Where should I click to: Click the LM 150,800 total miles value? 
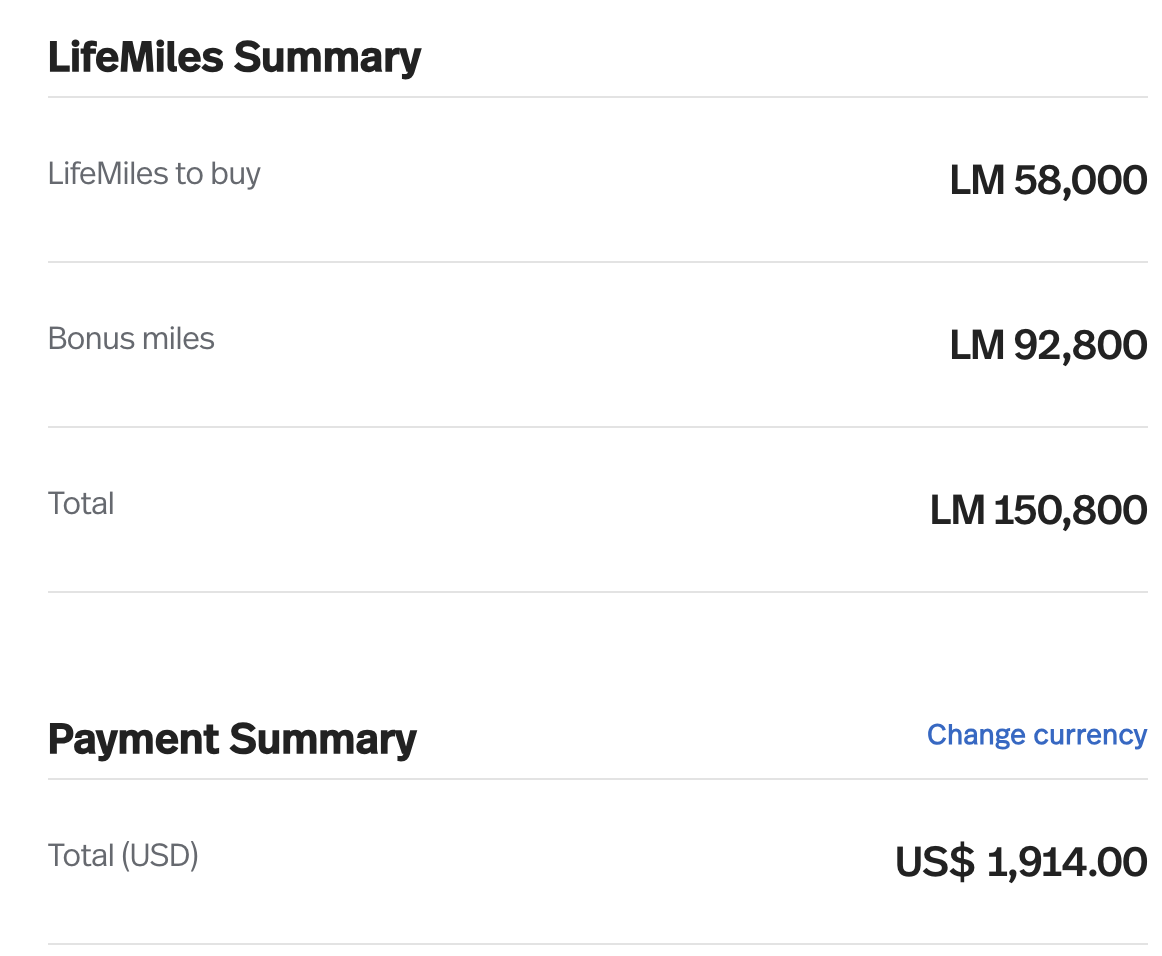tap(1038, 511)
